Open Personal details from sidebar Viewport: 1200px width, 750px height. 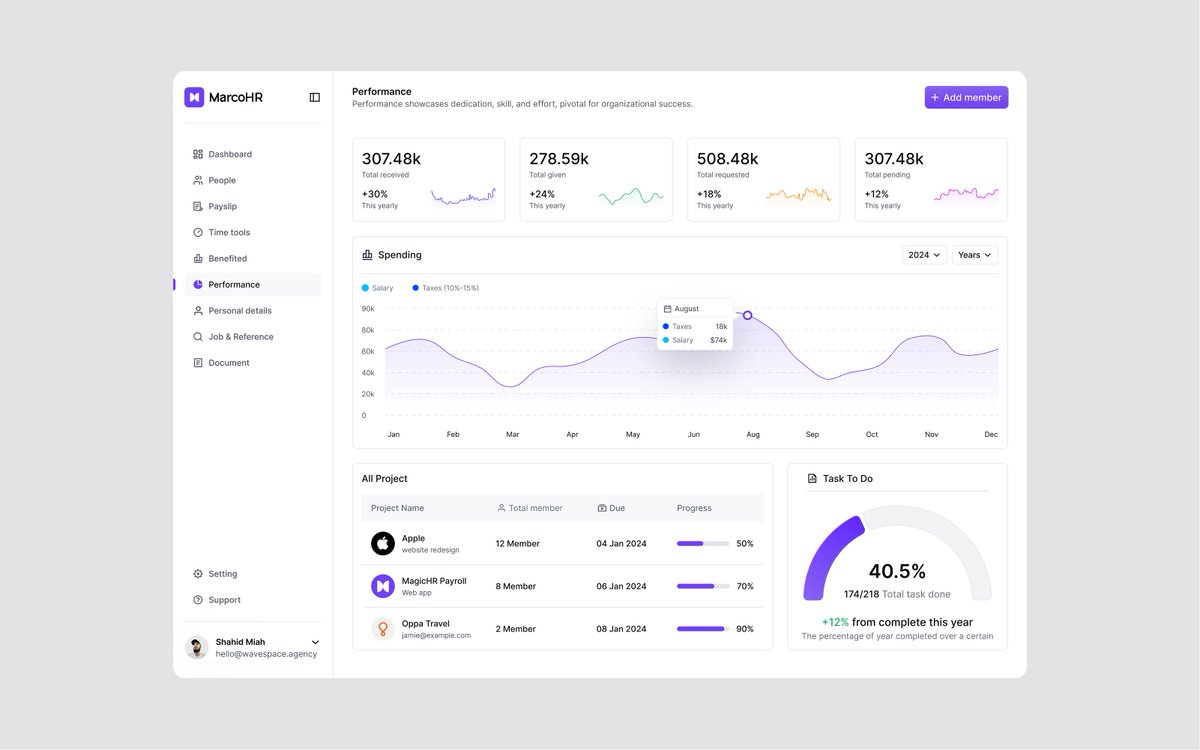[253, 311]
